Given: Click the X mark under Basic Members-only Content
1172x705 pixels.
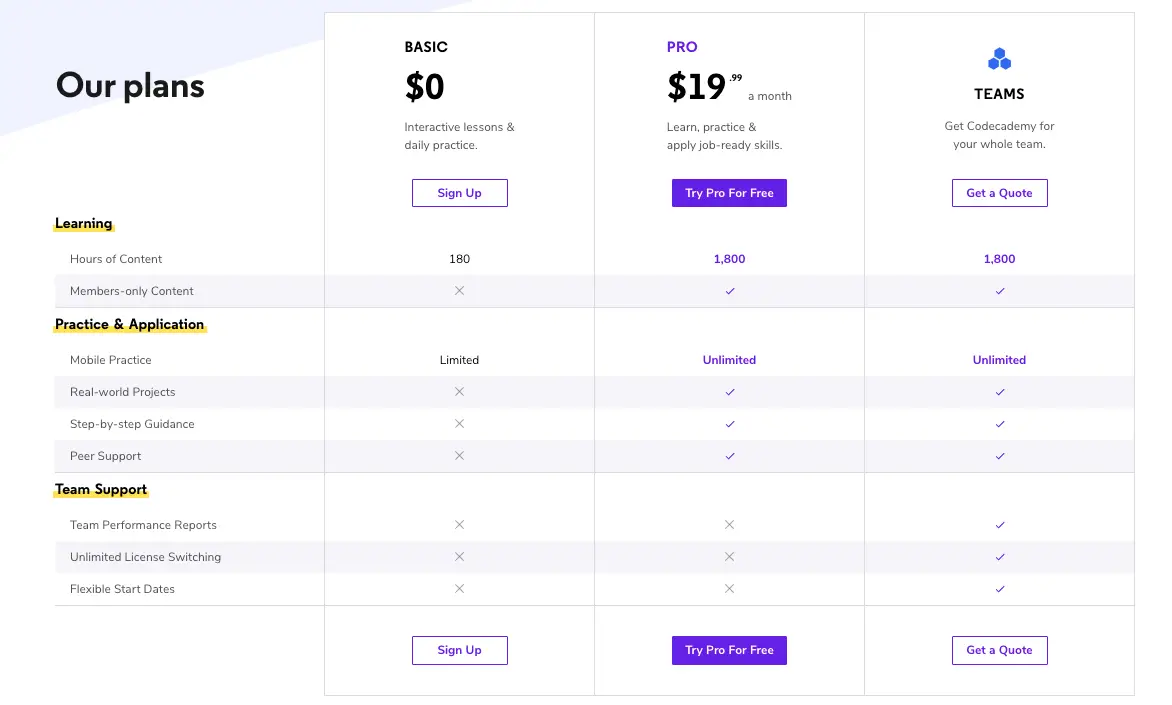Looking at the screenshot, I should [459, 291].
